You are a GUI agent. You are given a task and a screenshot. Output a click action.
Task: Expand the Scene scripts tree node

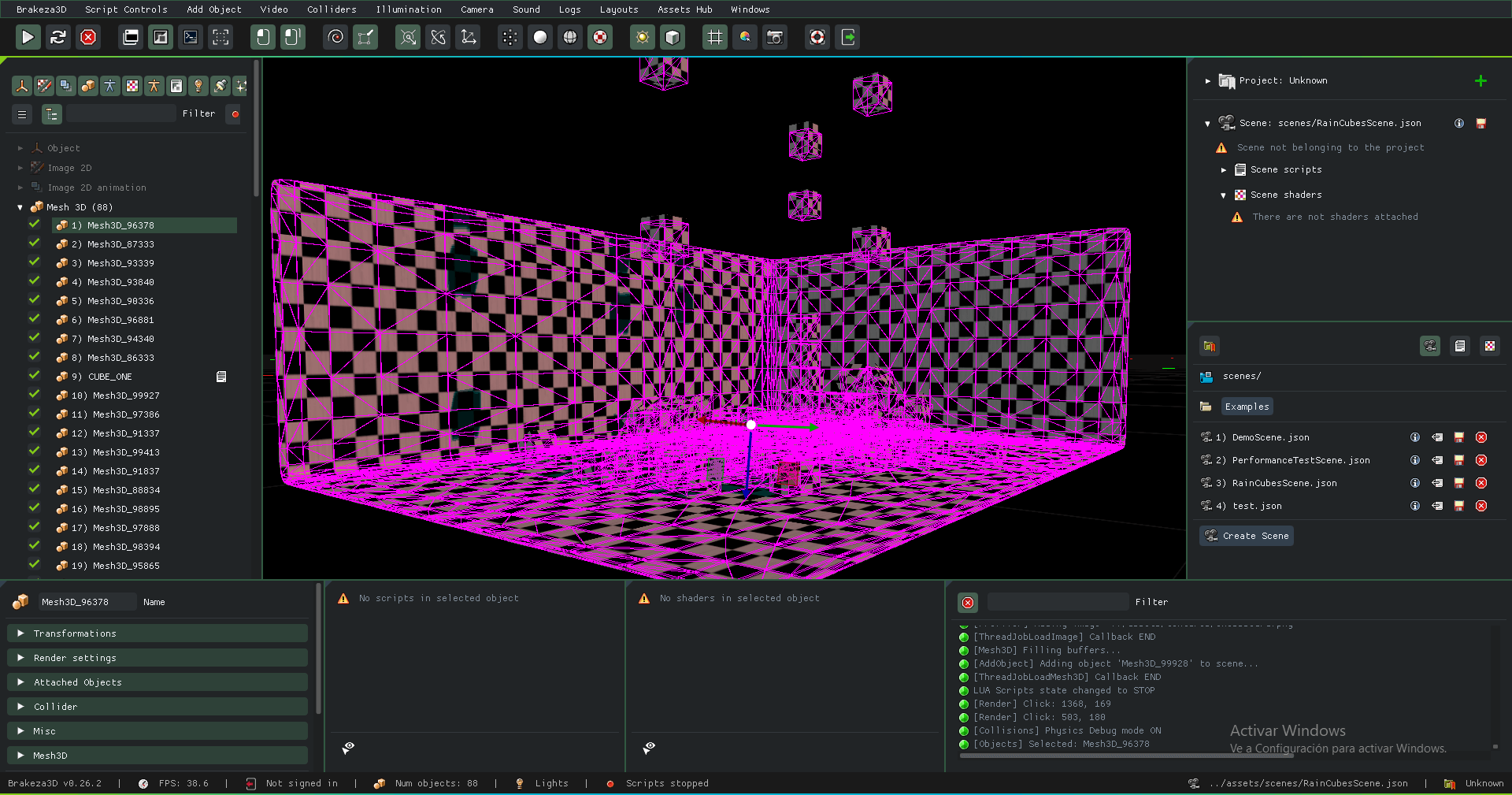[1224, 169]
